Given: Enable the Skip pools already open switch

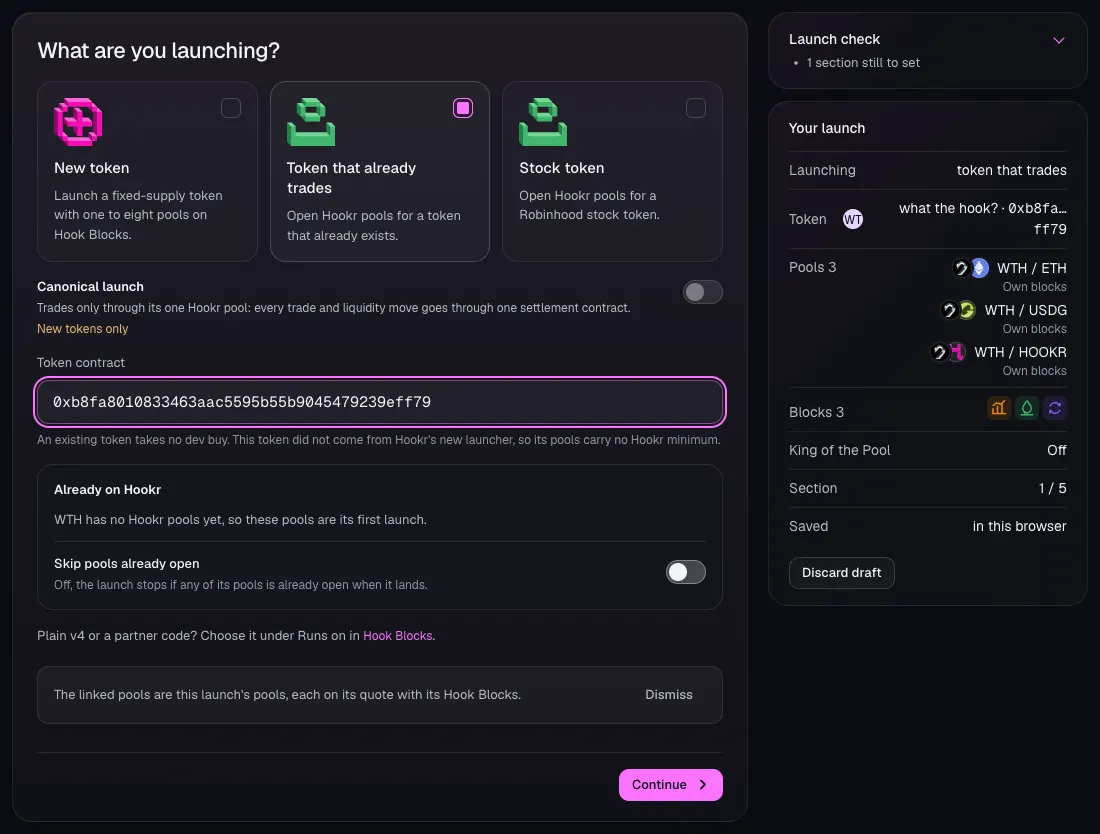Looking at the screenshot, I should click(x=686, y=572).
